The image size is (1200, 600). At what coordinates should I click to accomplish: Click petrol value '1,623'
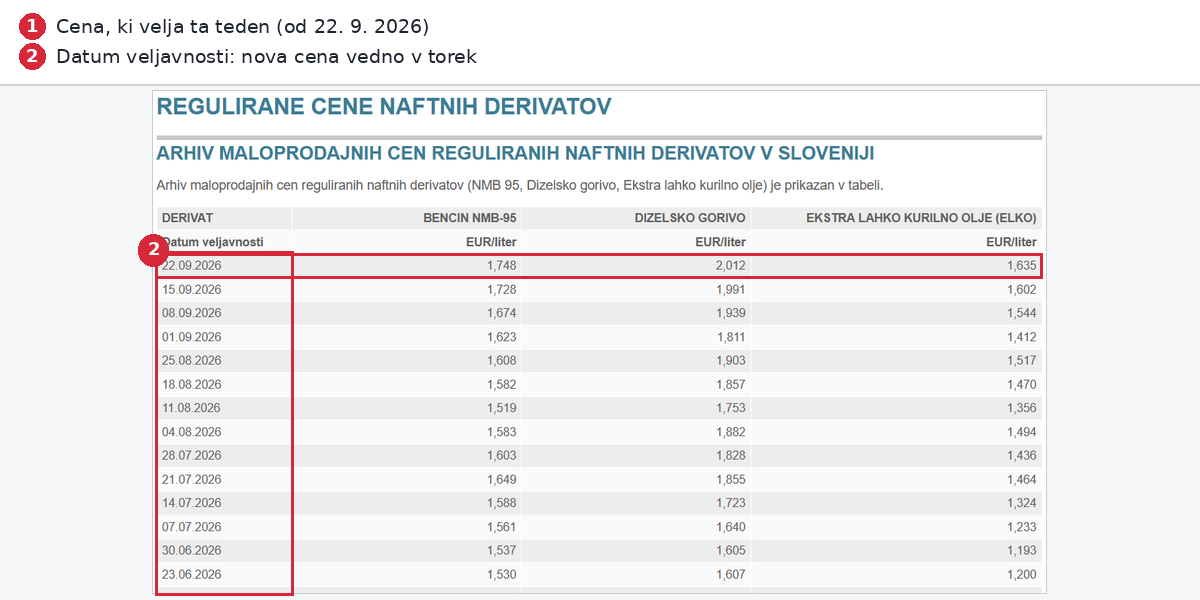click(501, 337)
